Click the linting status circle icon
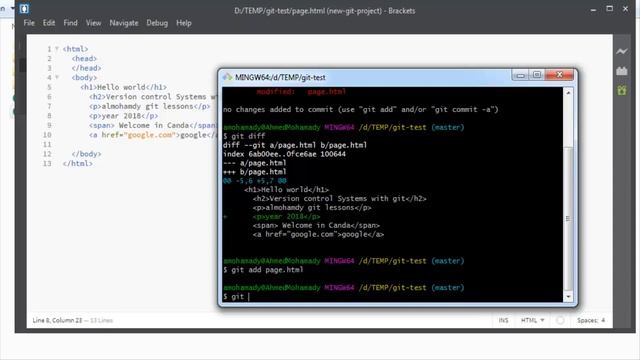 (560, 321)
